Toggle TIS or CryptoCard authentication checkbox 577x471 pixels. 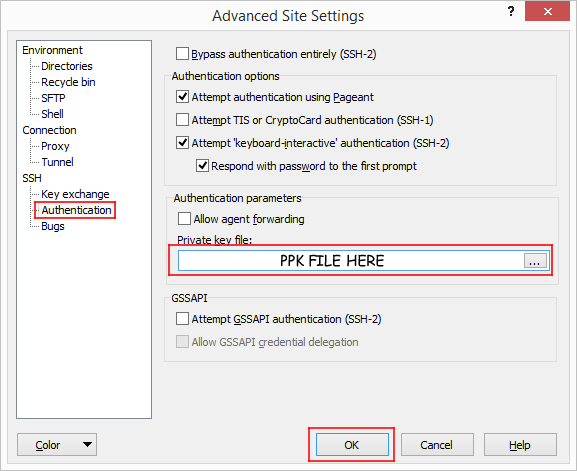tap(182, 120)
